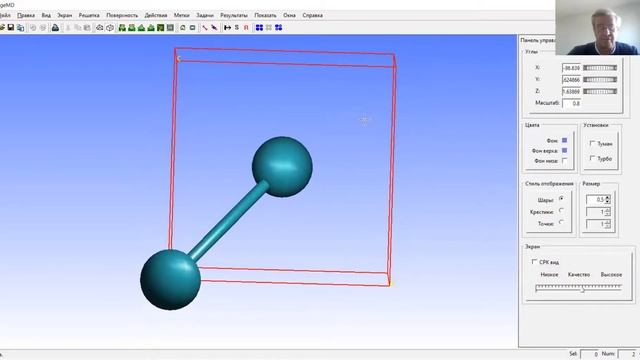Click the red R toolbar icon
The height and width of the screenshot is (360, 640).
pyautogui.click(x=246, y=27)
